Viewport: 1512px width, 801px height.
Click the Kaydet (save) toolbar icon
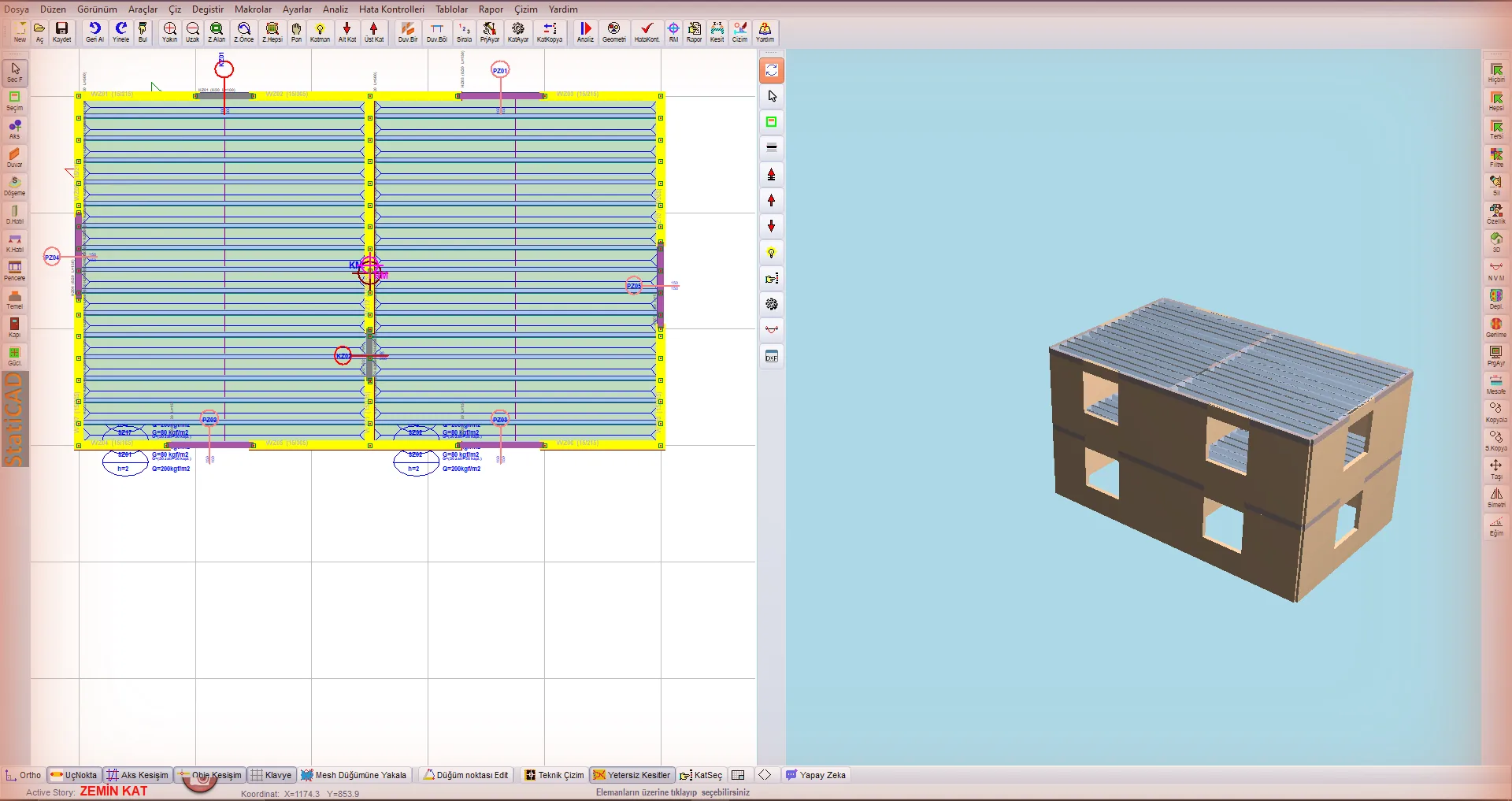pos(61,32)
